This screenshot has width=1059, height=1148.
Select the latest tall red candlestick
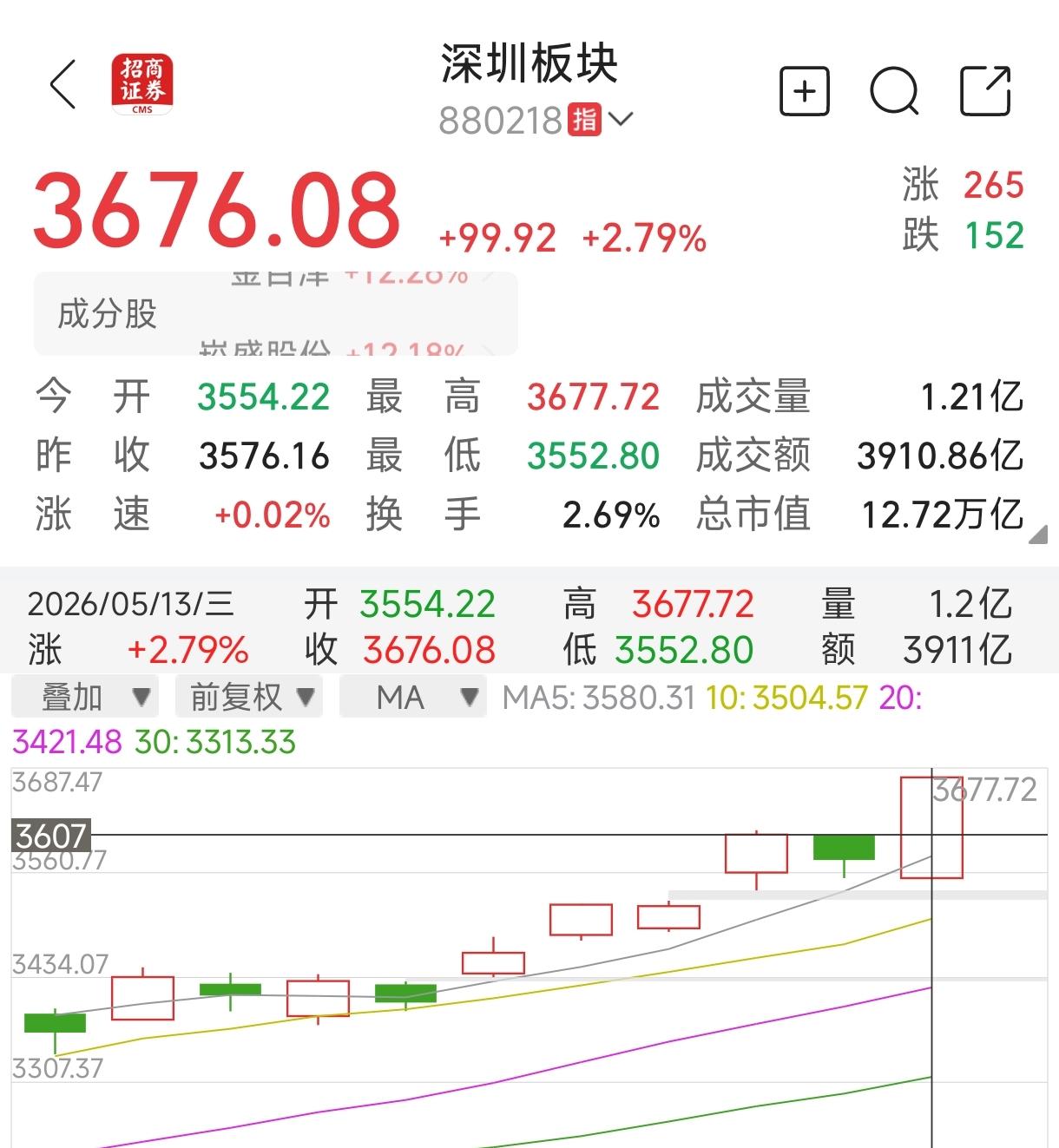[931, 827]
